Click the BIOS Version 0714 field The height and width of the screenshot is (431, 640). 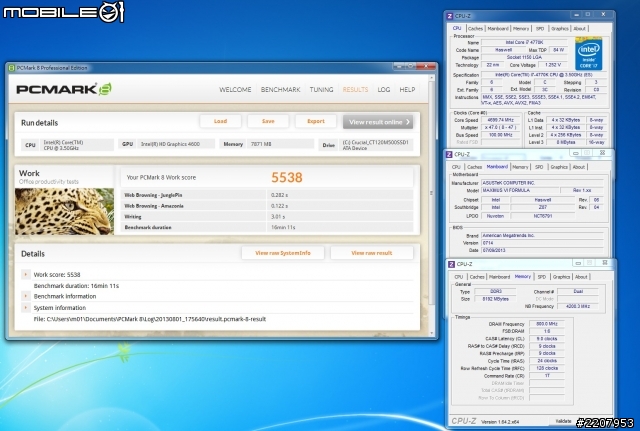[x=542, y=243]
